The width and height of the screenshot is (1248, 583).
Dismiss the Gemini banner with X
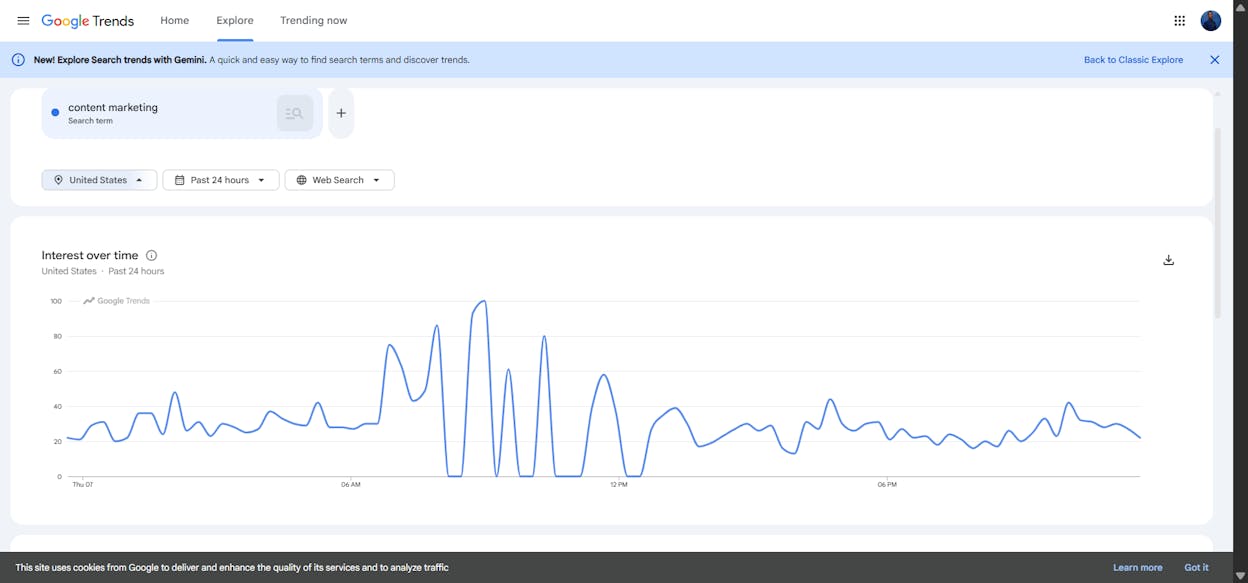point(1215,60)
